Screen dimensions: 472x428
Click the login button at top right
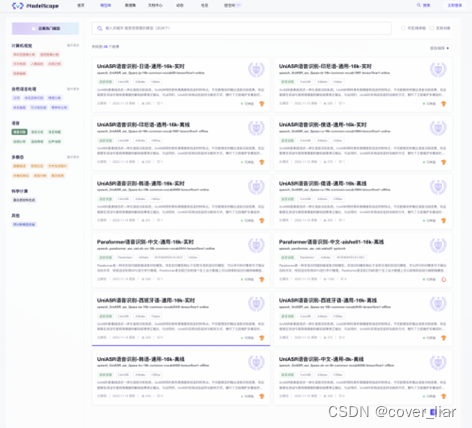pyautogui.click(x=454, y=5)
